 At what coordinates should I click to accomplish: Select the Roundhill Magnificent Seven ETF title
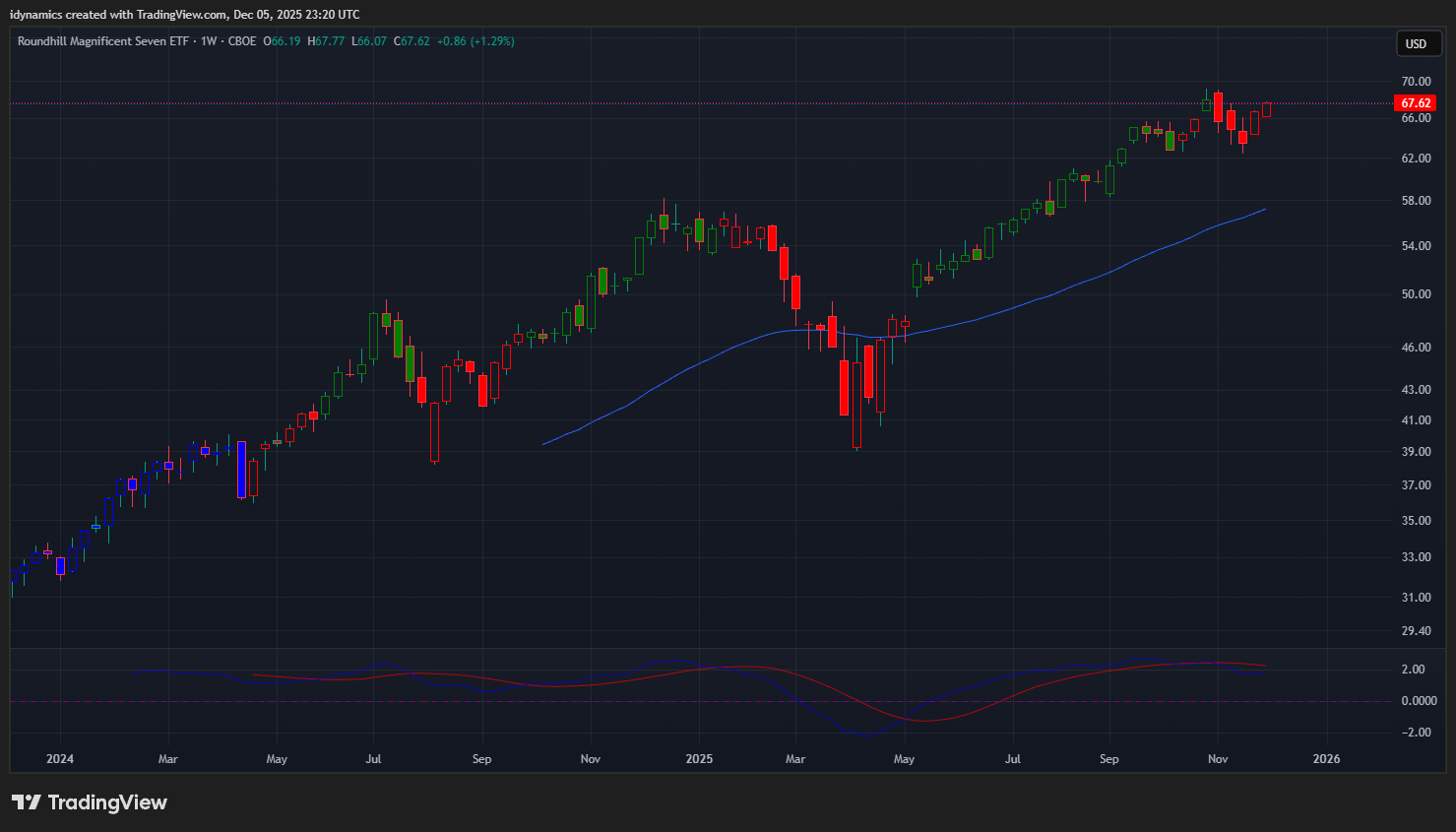(102, 41)
